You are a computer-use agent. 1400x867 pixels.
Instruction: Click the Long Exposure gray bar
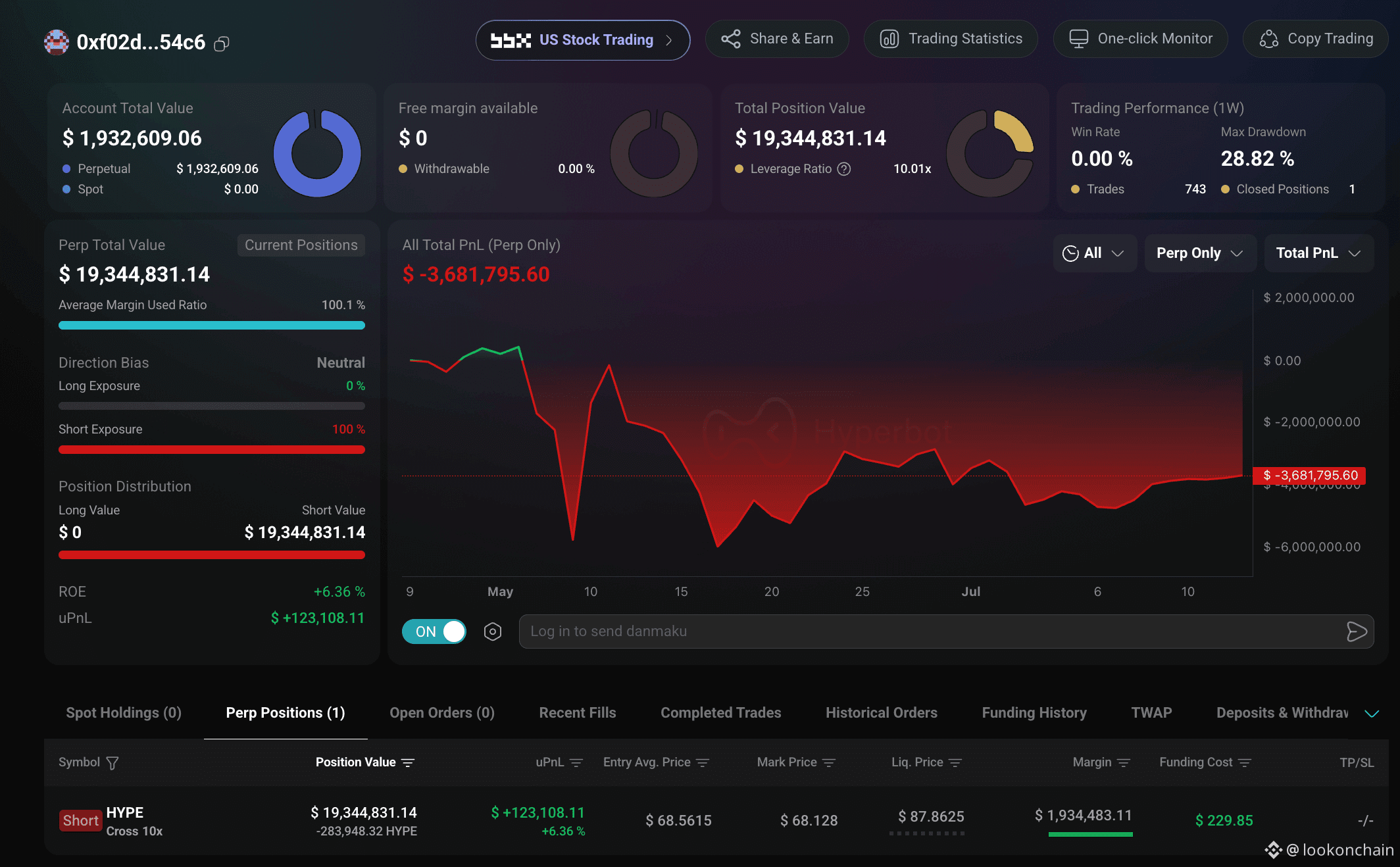(212, 407)
